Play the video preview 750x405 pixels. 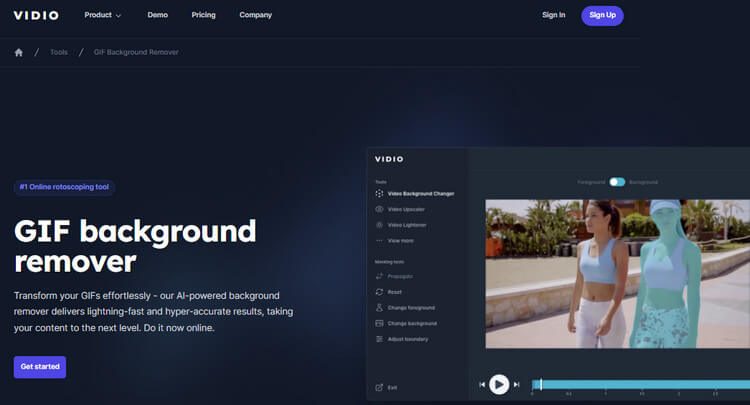pos(499,384)
